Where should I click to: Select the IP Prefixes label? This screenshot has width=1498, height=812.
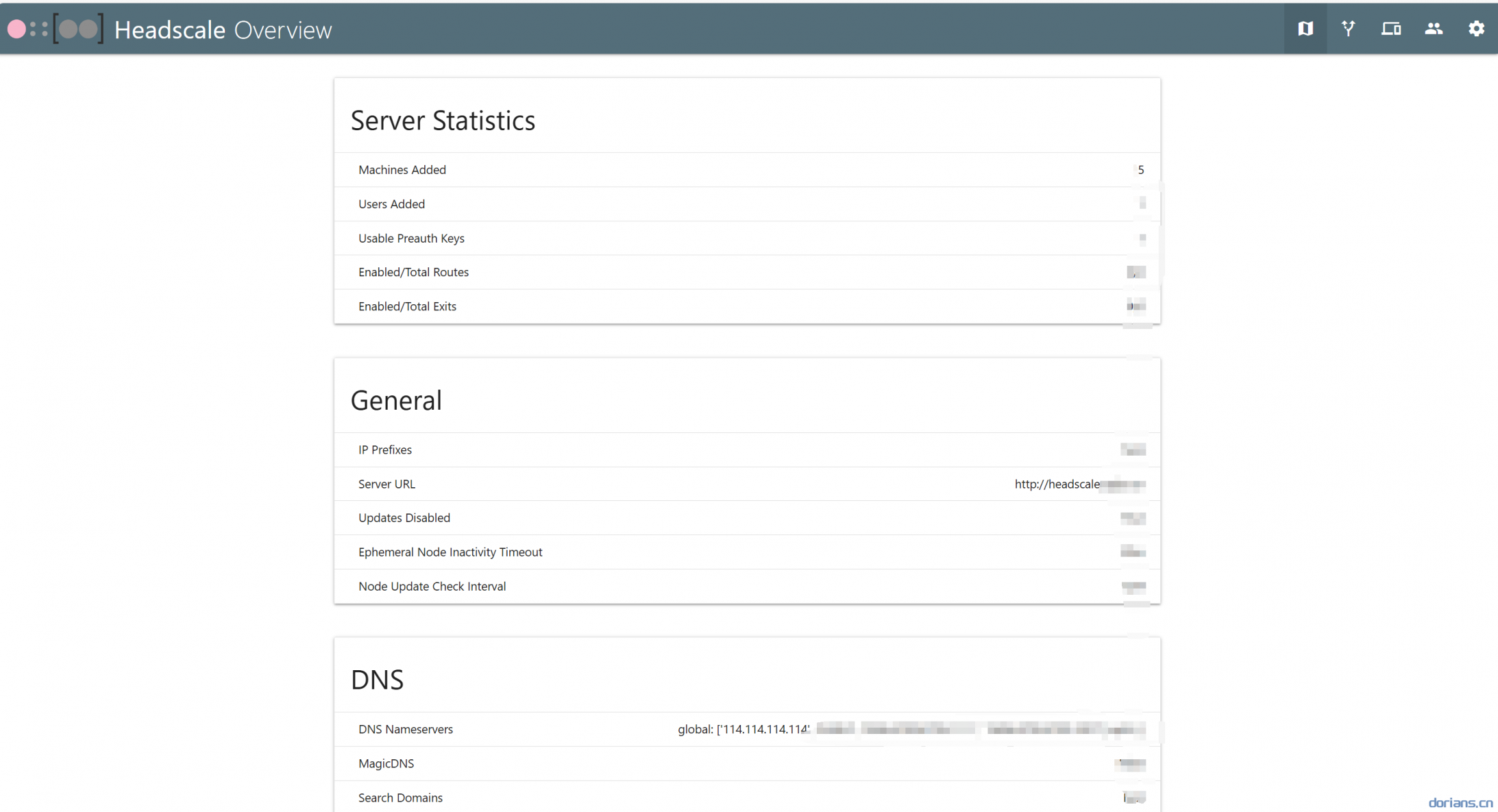pyautogui.click(x=385, y=450)
